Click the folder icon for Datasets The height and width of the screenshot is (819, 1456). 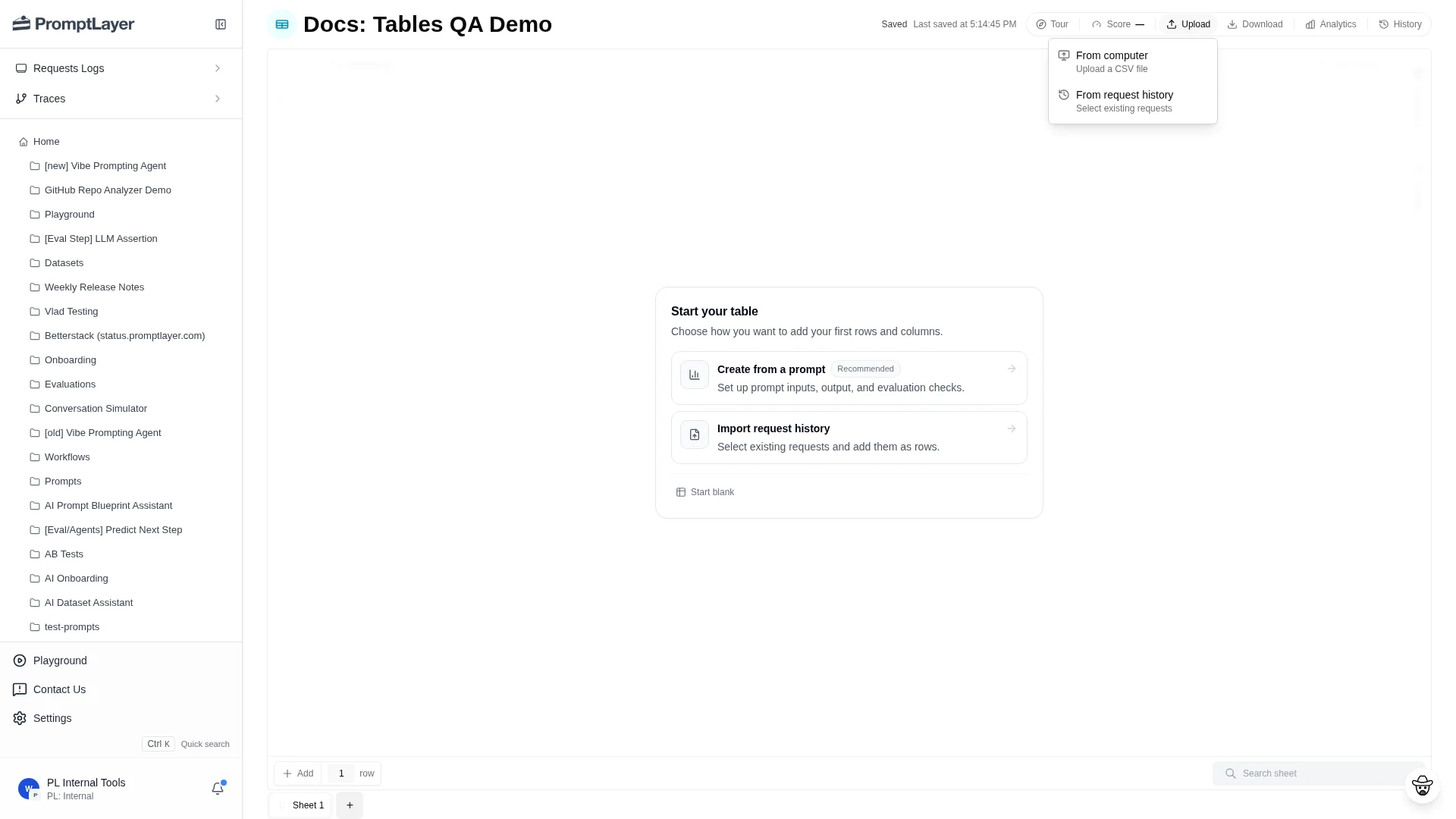(x=35, y=263)
